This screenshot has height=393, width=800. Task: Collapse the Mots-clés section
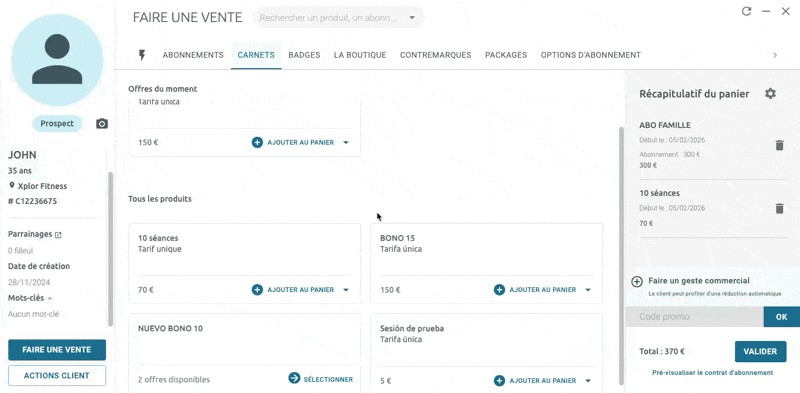click(49, 299)
